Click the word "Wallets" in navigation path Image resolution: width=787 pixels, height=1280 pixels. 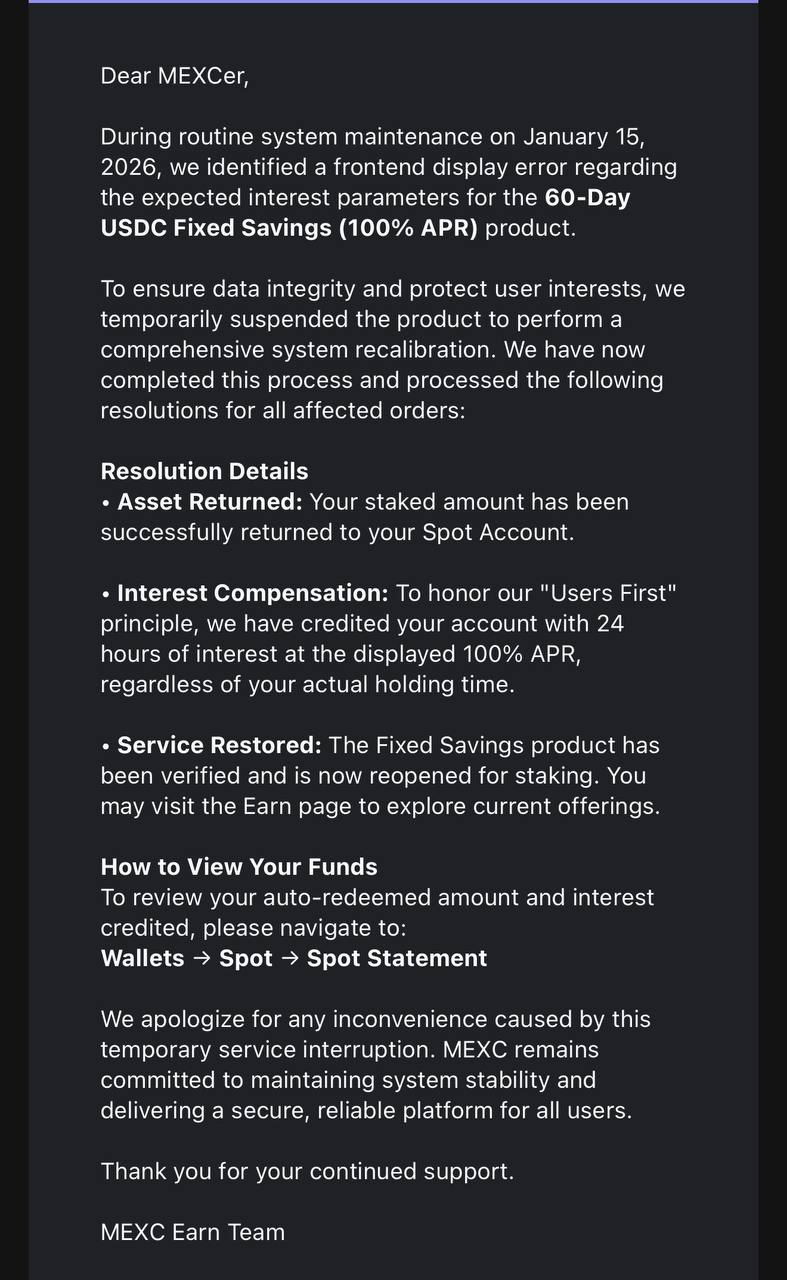(x=142, y=958)
